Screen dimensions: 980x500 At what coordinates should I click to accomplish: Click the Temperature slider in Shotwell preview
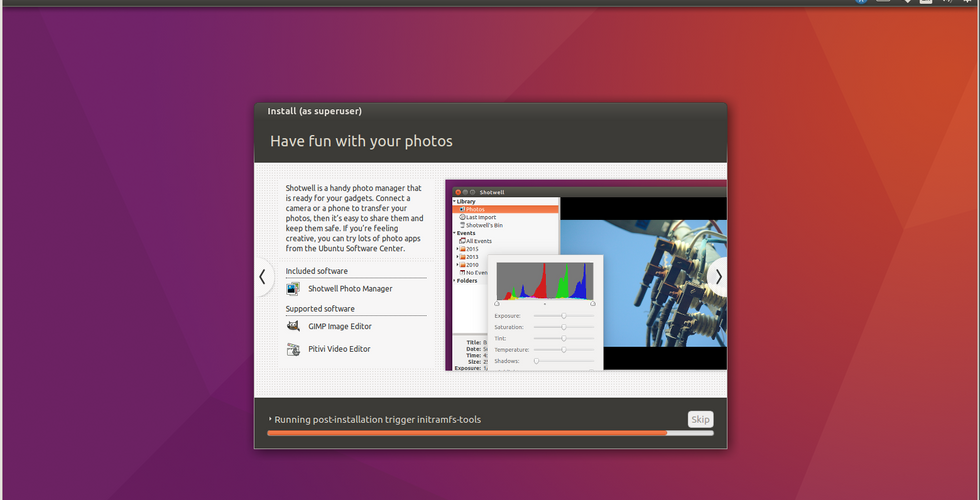point(563,349)
